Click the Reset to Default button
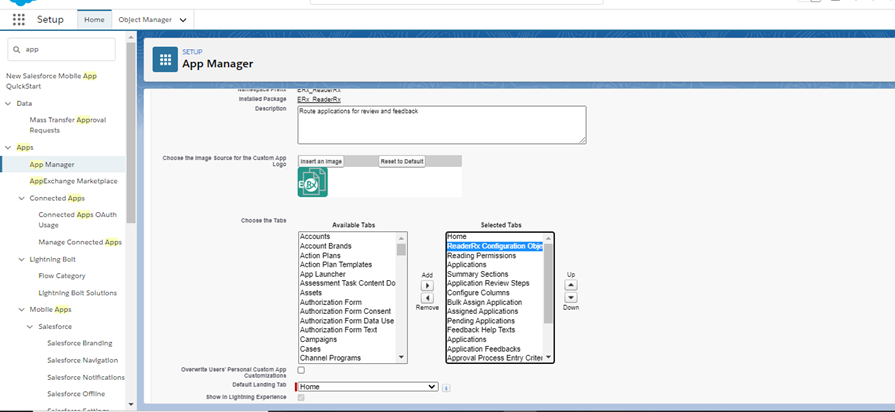The image size is (895, 412). [402, 161]
